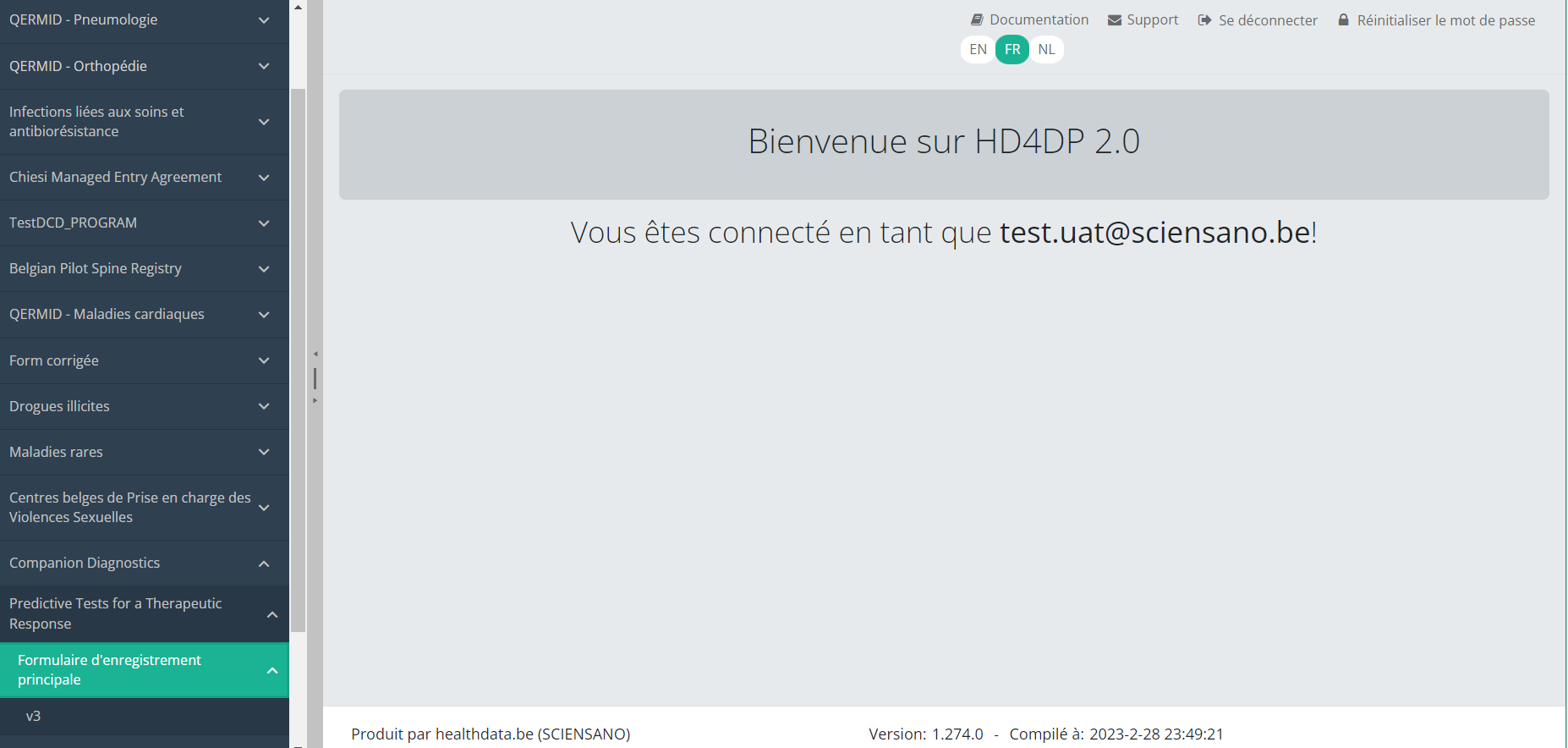The width and height of the screenshot is (1568, 748).
Task: Click the splitter expand-right arrow
Action: (x=315, y=400)
